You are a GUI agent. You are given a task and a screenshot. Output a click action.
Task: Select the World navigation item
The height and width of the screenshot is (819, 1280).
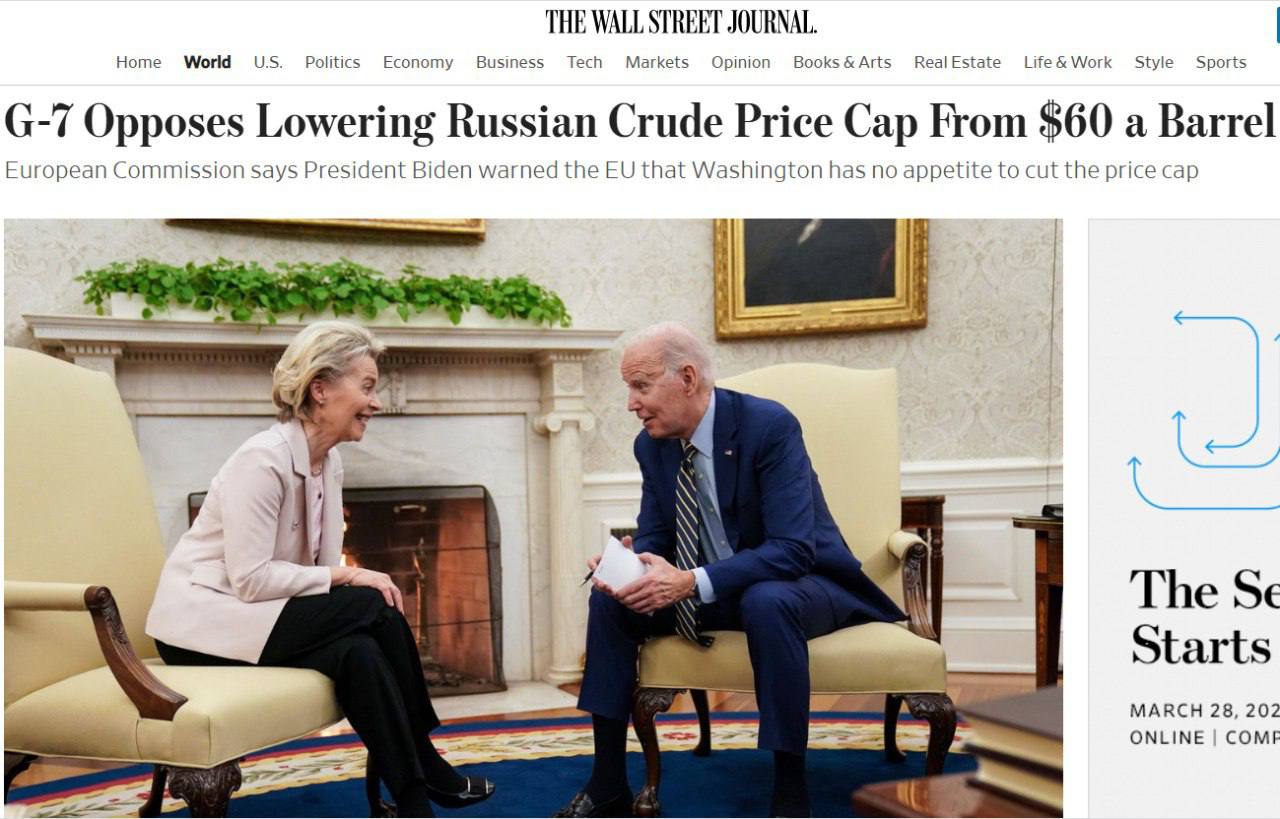tap(207, 62)
